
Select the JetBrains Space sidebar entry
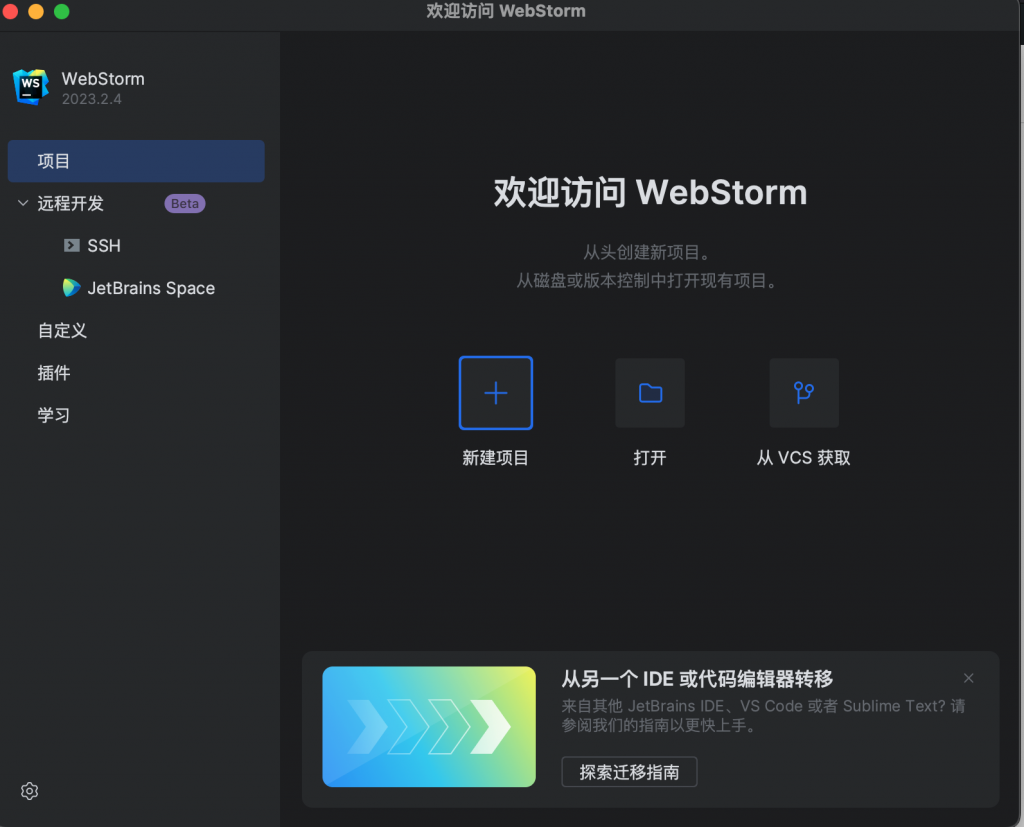[151, 288]
